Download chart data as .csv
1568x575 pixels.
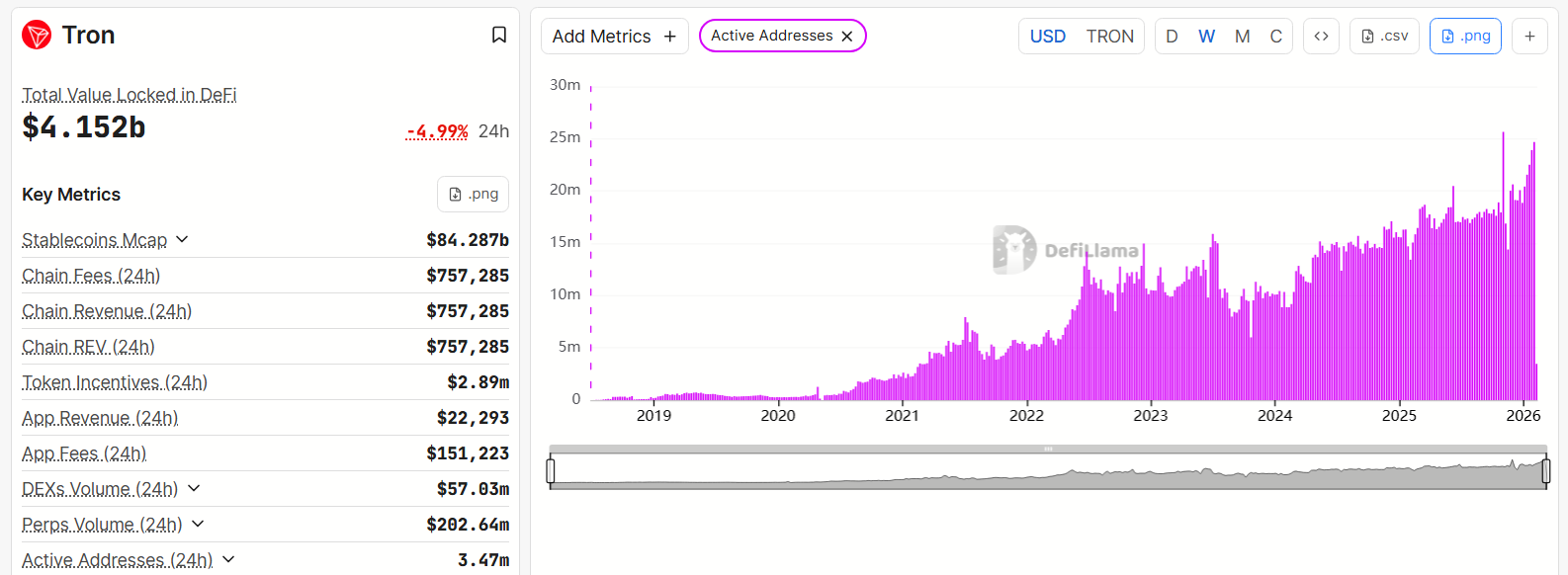coord(1384,37)
